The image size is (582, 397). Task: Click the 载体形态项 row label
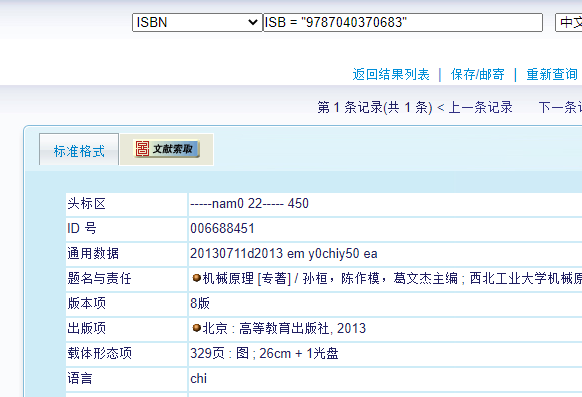tap(99, 353)
